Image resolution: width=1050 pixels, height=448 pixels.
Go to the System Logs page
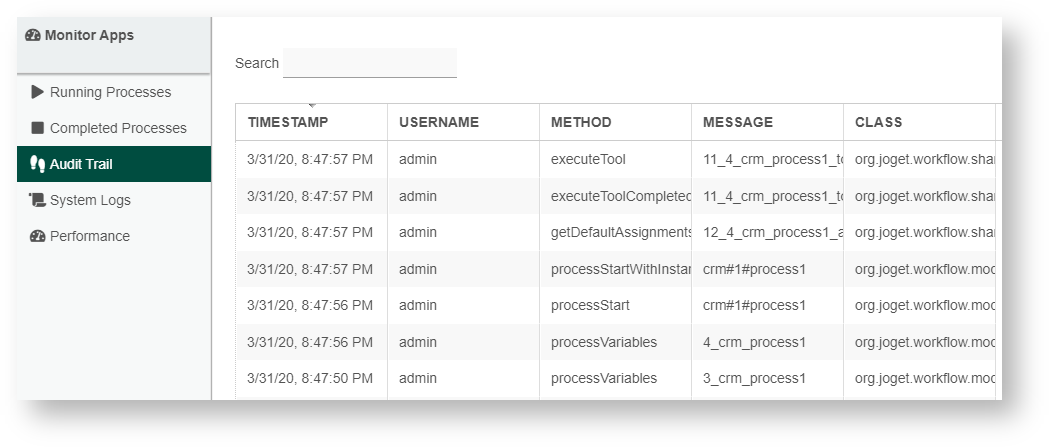[x=90, y=200]
